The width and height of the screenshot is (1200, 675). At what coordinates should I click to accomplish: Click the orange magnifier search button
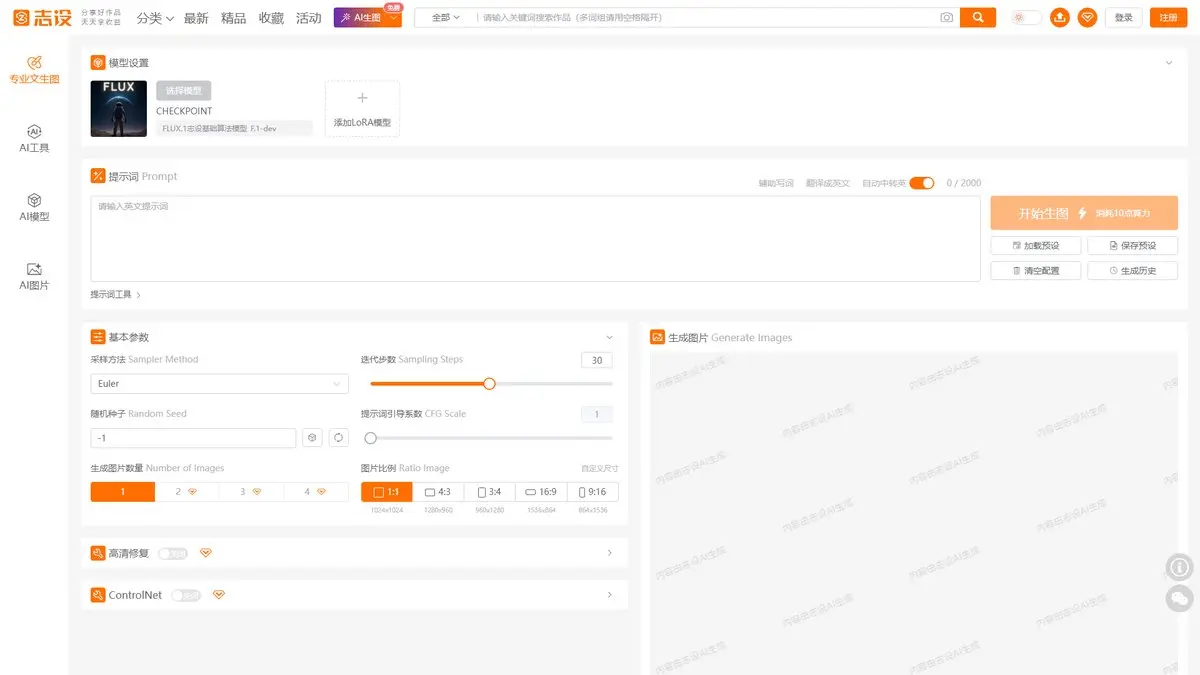point(978,18)
